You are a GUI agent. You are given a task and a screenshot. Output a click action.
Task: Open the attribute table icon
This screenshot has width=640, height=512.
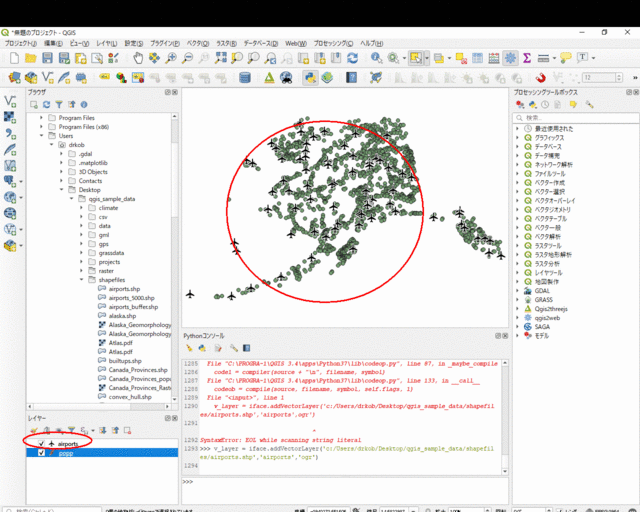[x=477, y=58]
